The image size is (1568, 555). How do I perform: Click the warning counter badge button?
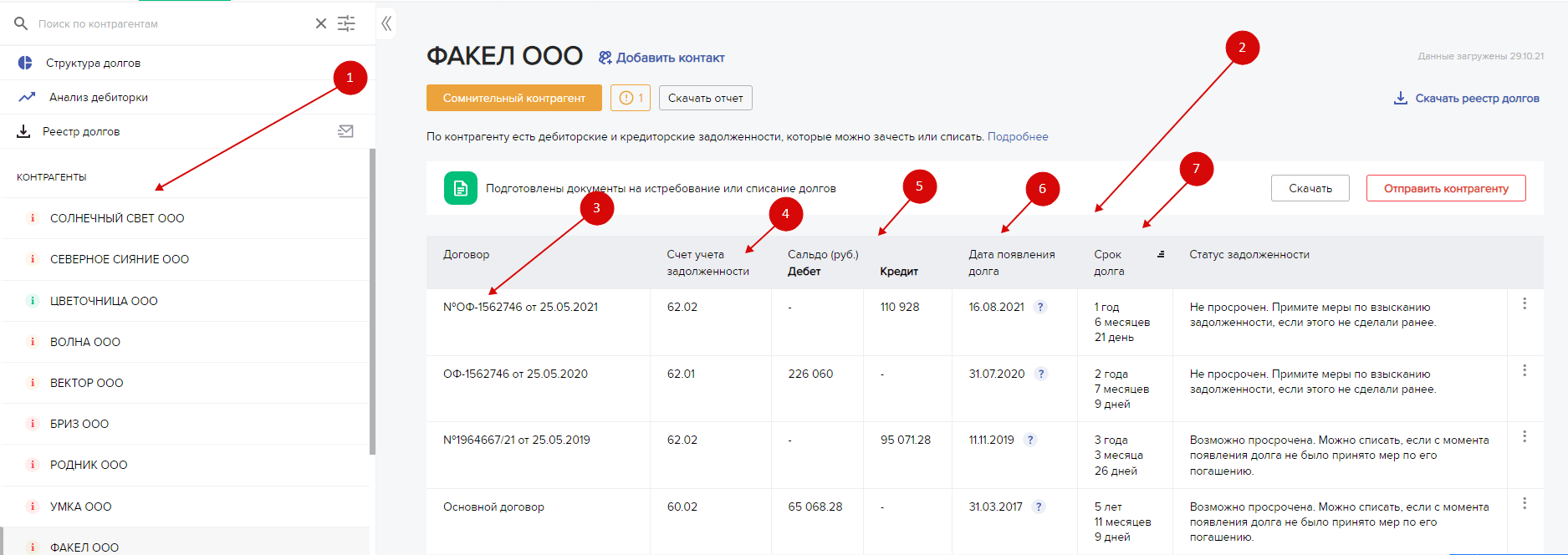(631, 98)
